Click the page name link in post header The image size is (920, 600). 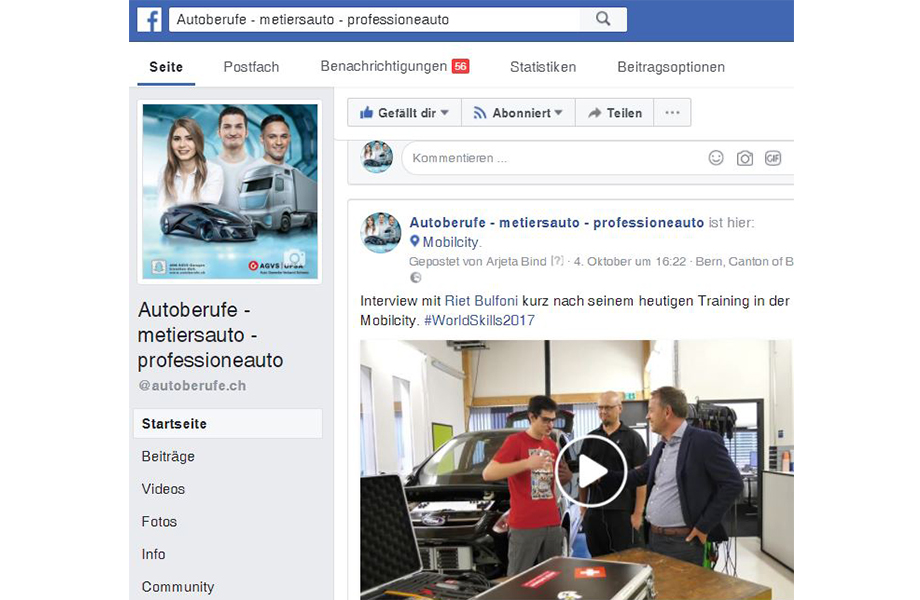click(x=556, y=223)
